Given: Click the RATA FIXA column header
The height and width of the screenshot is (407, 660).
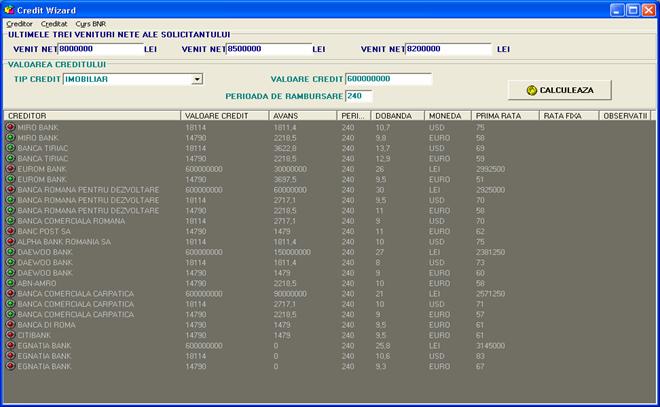Looking at the screenshot, I should point(569,115).
